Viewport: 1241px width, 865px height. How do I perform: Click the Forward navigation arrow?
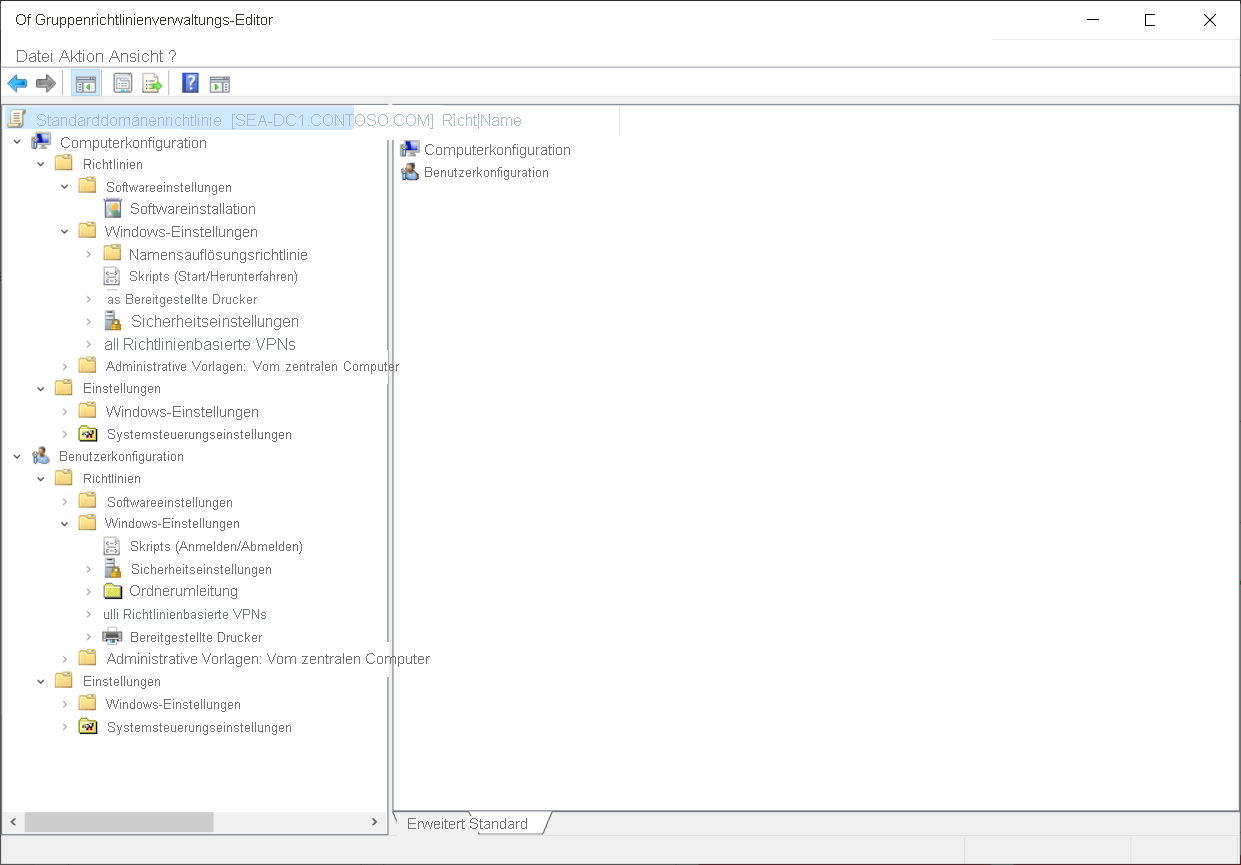(x=45, y=83)
